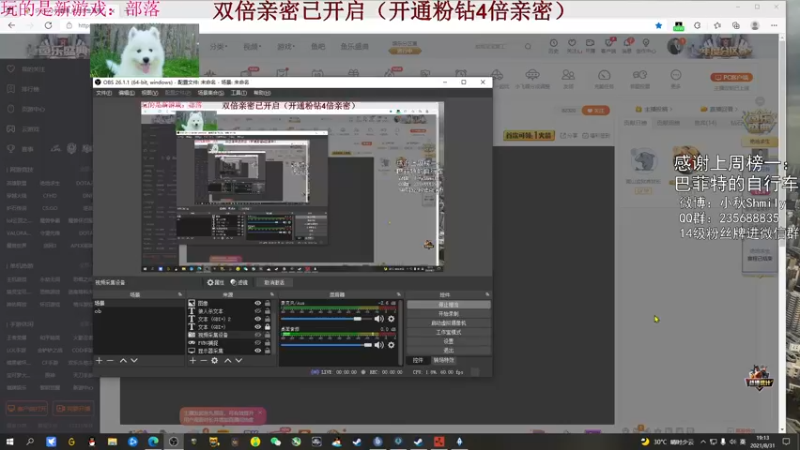Click 开始录制 to start recording
Viewport: 800px width, 450px height.
(448, 314)
